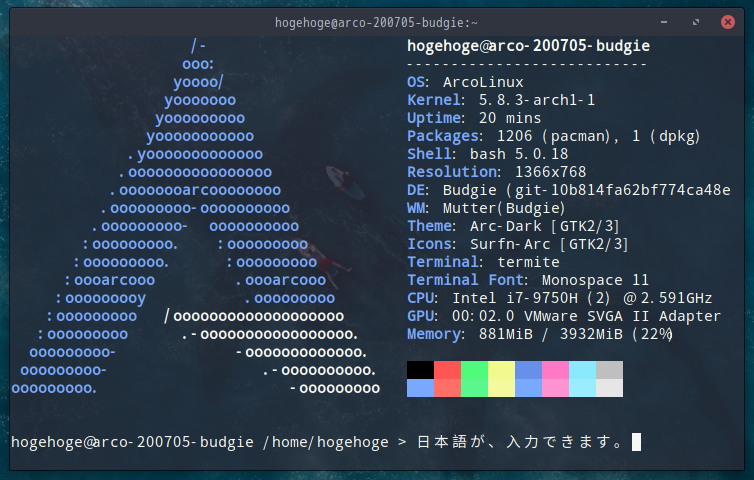Image resolution: width=754 pixels, height=480 pixels.
Task: Click the WM: Mutter(Budgie) line
Action: coord(486,208)
